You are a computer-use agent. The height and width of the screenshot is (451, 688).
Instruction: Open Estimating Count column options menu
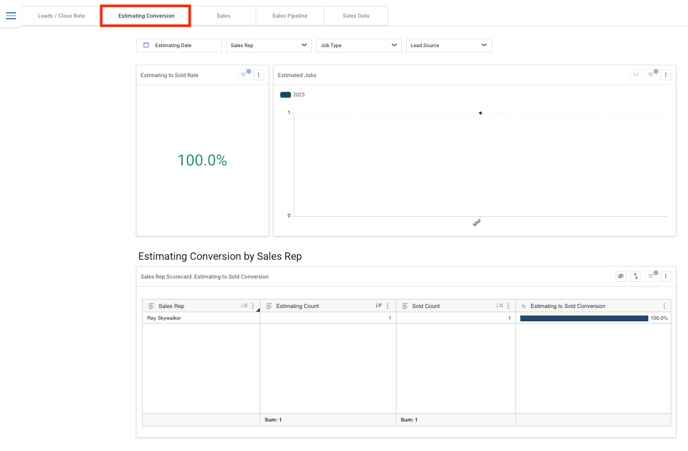(387, 306)
